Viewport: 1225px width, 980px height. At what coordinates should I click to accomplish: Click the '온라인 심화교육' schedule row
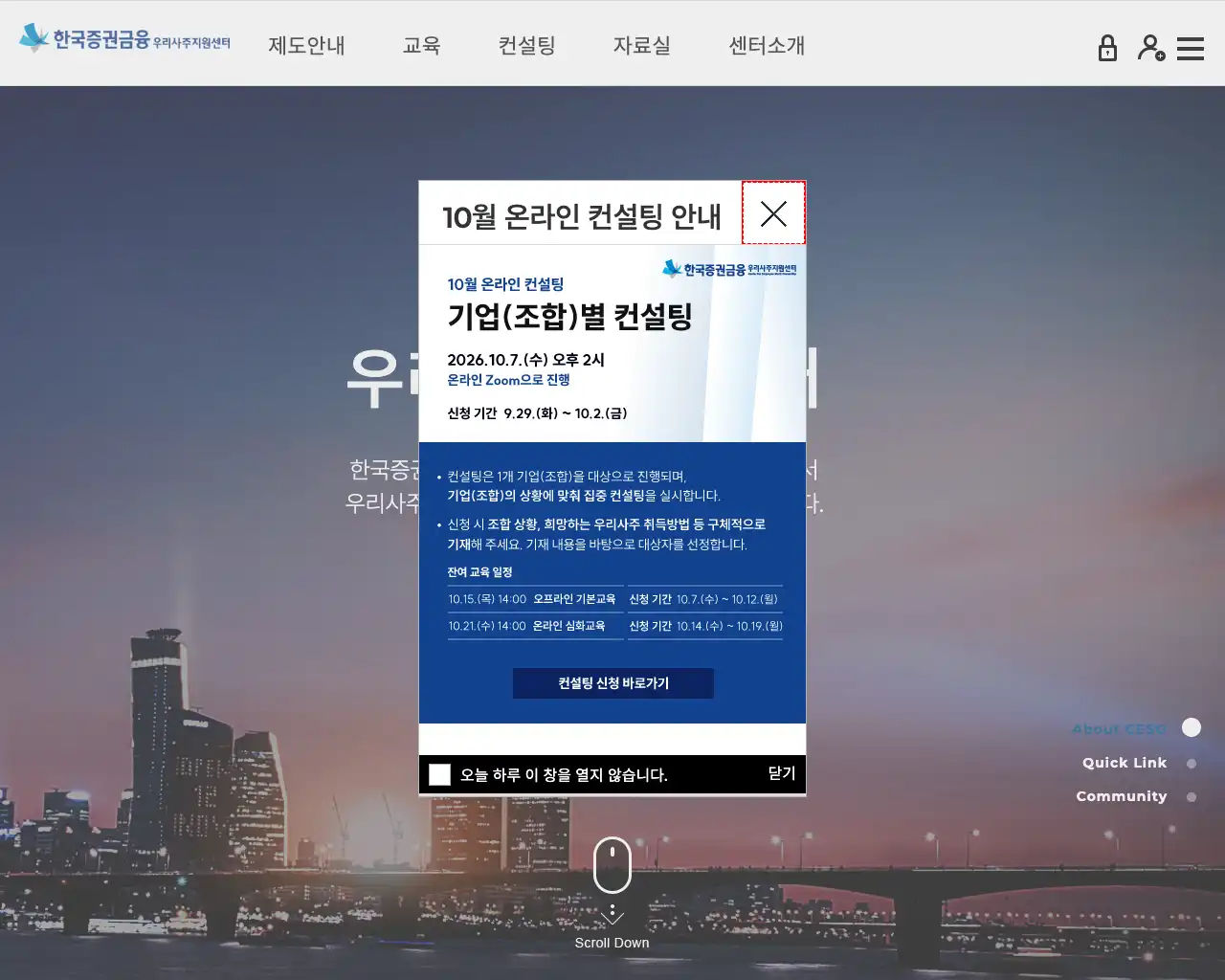click(x=535, y=626)
